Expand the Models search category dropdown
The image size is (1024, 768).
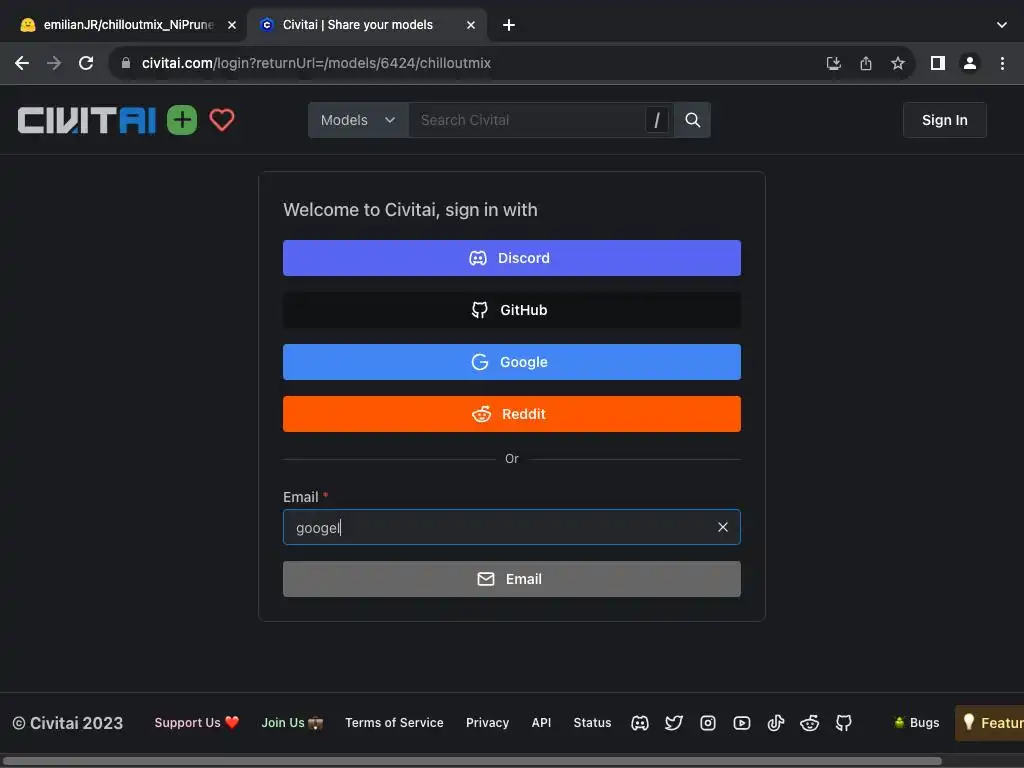[359, 120]
